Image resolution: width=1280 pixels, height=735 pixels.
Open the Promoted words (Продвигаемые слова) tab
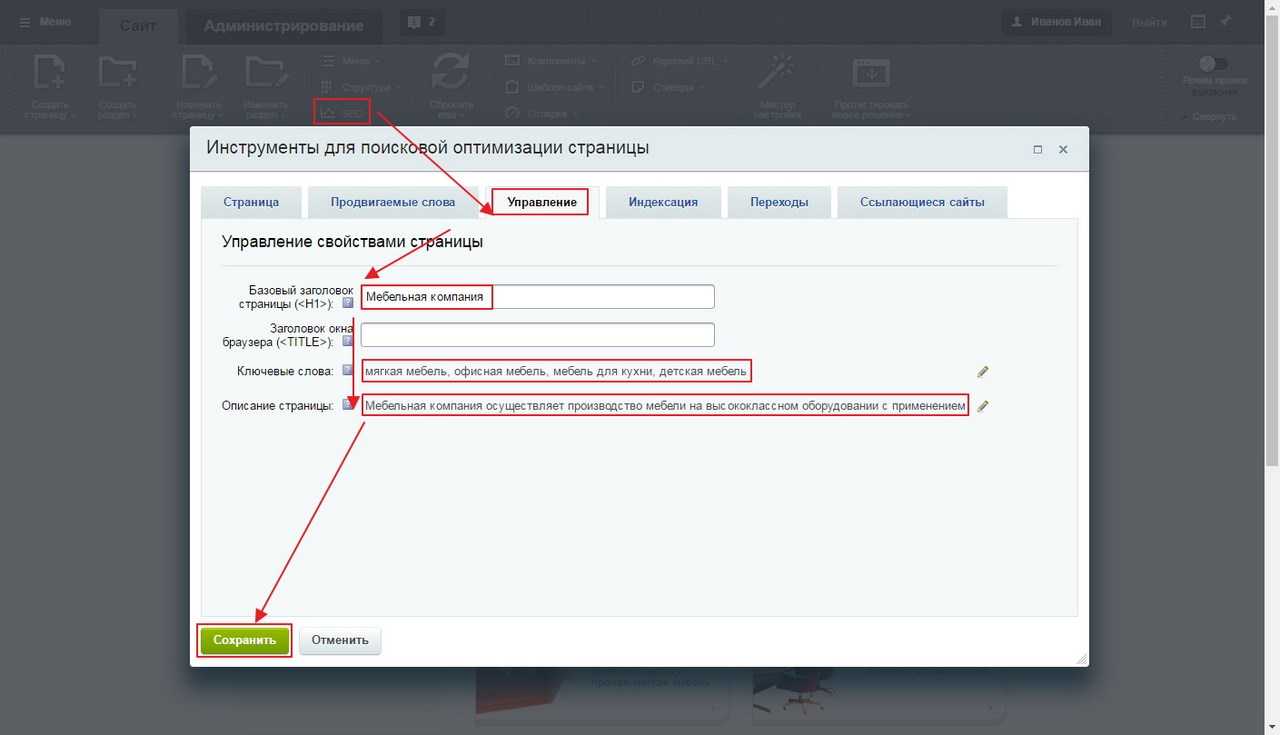(393, 202)
